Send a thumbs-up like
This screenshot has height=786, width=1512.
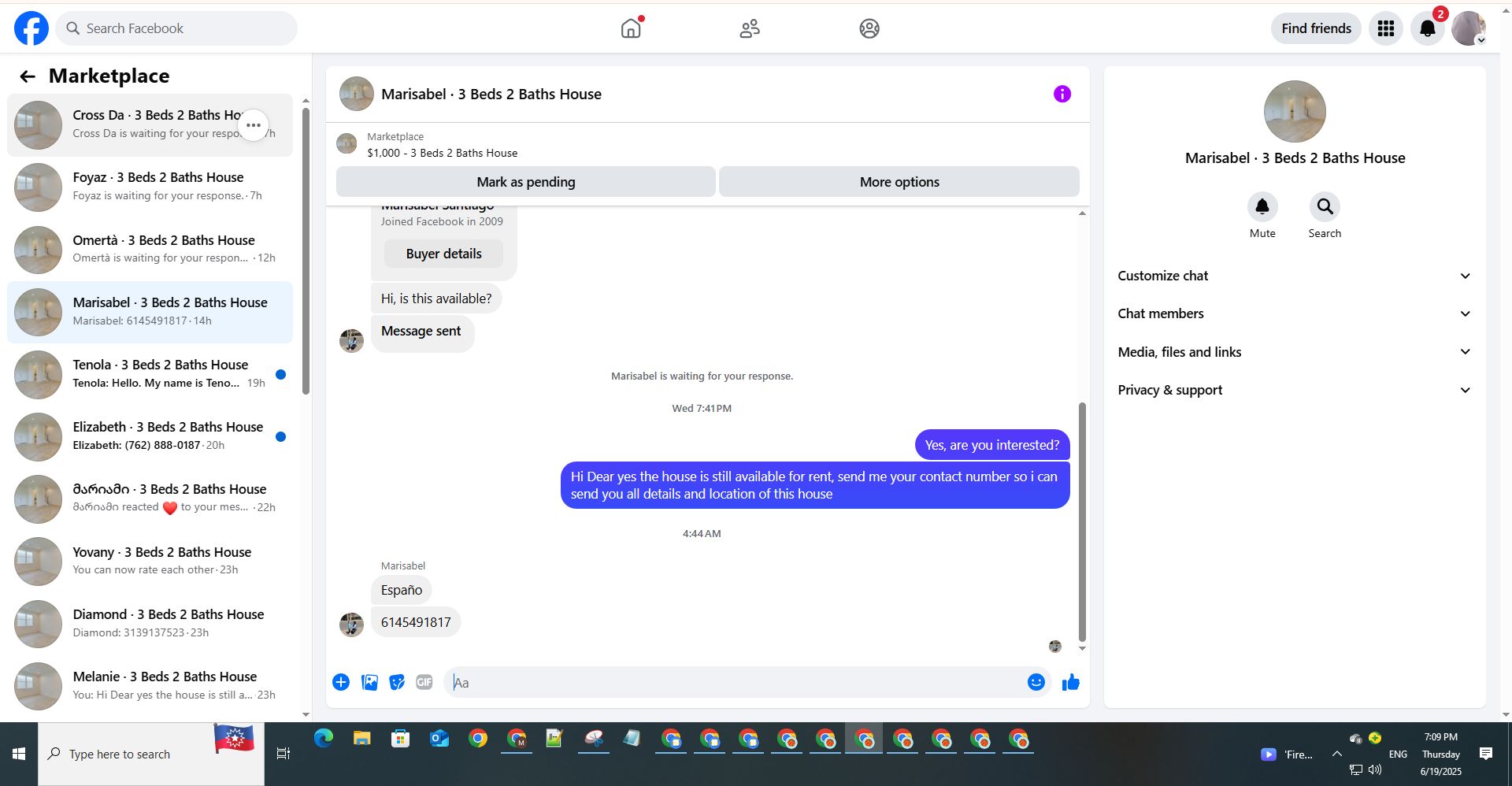pyautogui.click(x=1071, y=682)
